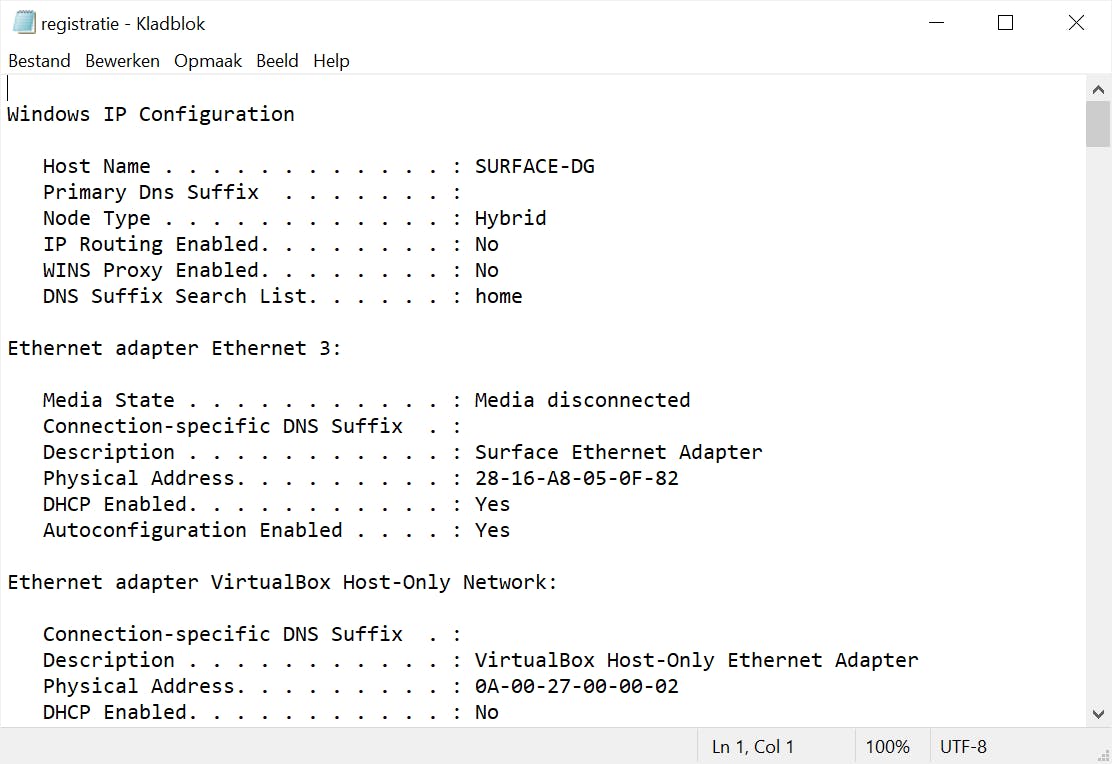Click the Kladblok notepad icon in title bar
The width and height of the screenshot is (1112, 764).
(24, 22)
